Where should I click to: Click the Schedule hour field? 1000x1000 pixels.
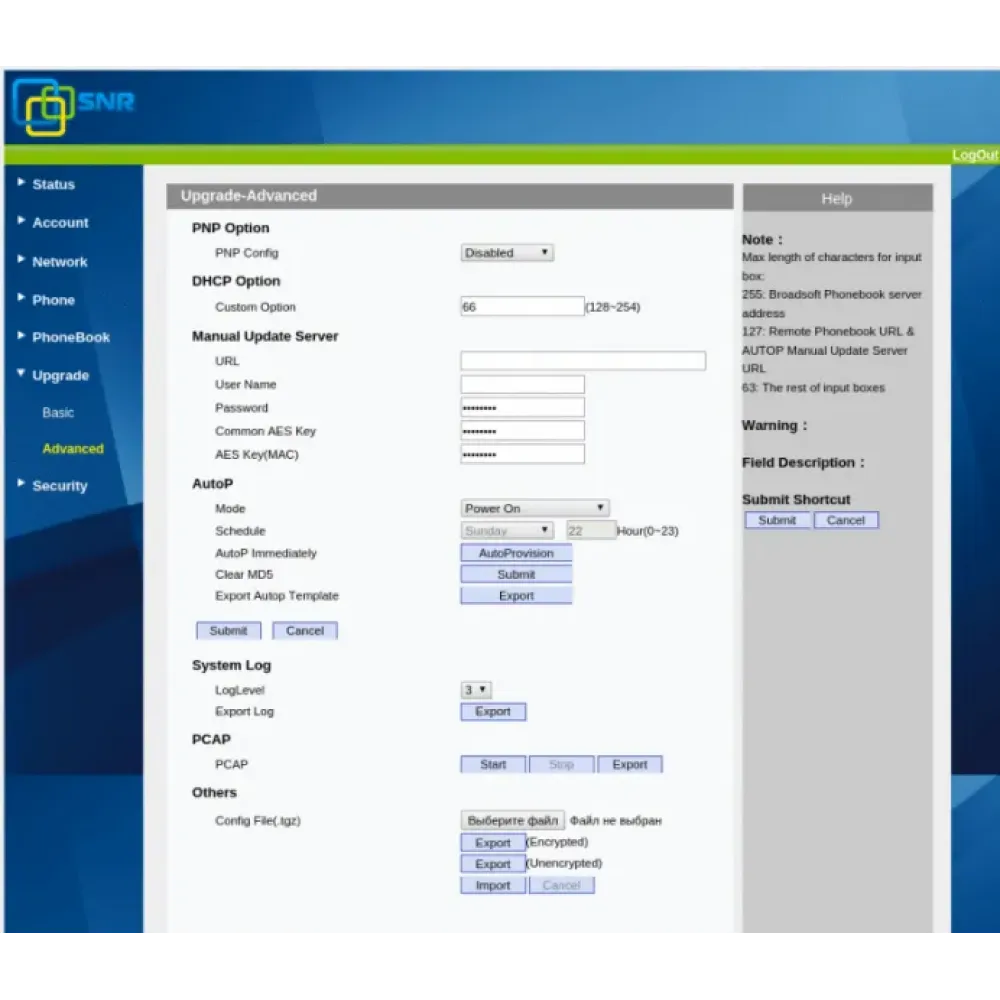591,531
